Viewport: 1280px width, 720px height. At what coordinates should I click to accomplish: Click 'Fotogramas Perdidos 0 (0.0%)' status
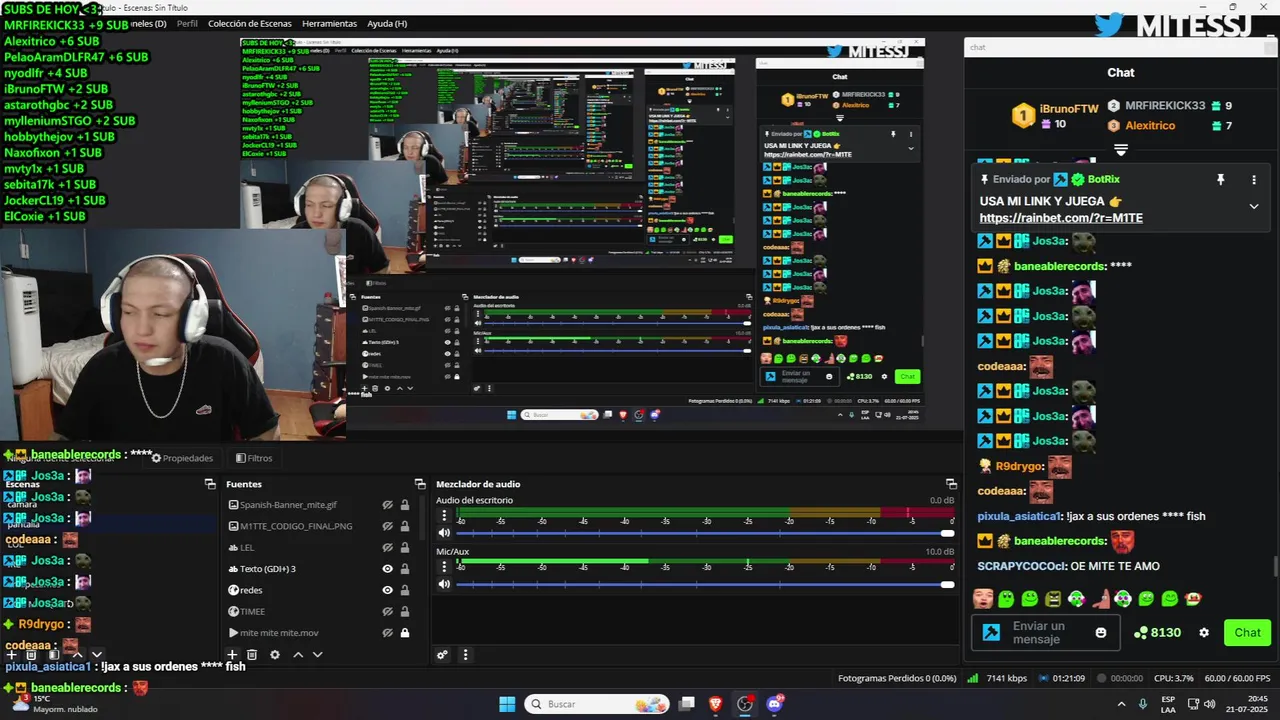pos(897,678)
